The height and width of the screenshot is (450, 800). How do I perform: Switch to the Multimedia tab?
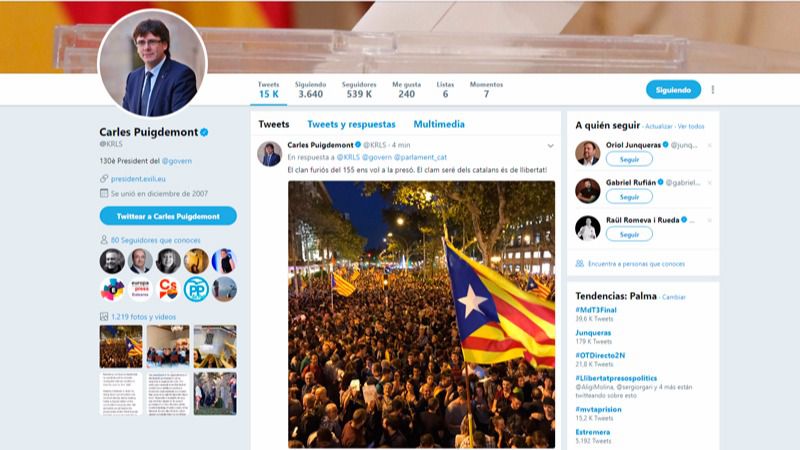click(x=439, y=124)
